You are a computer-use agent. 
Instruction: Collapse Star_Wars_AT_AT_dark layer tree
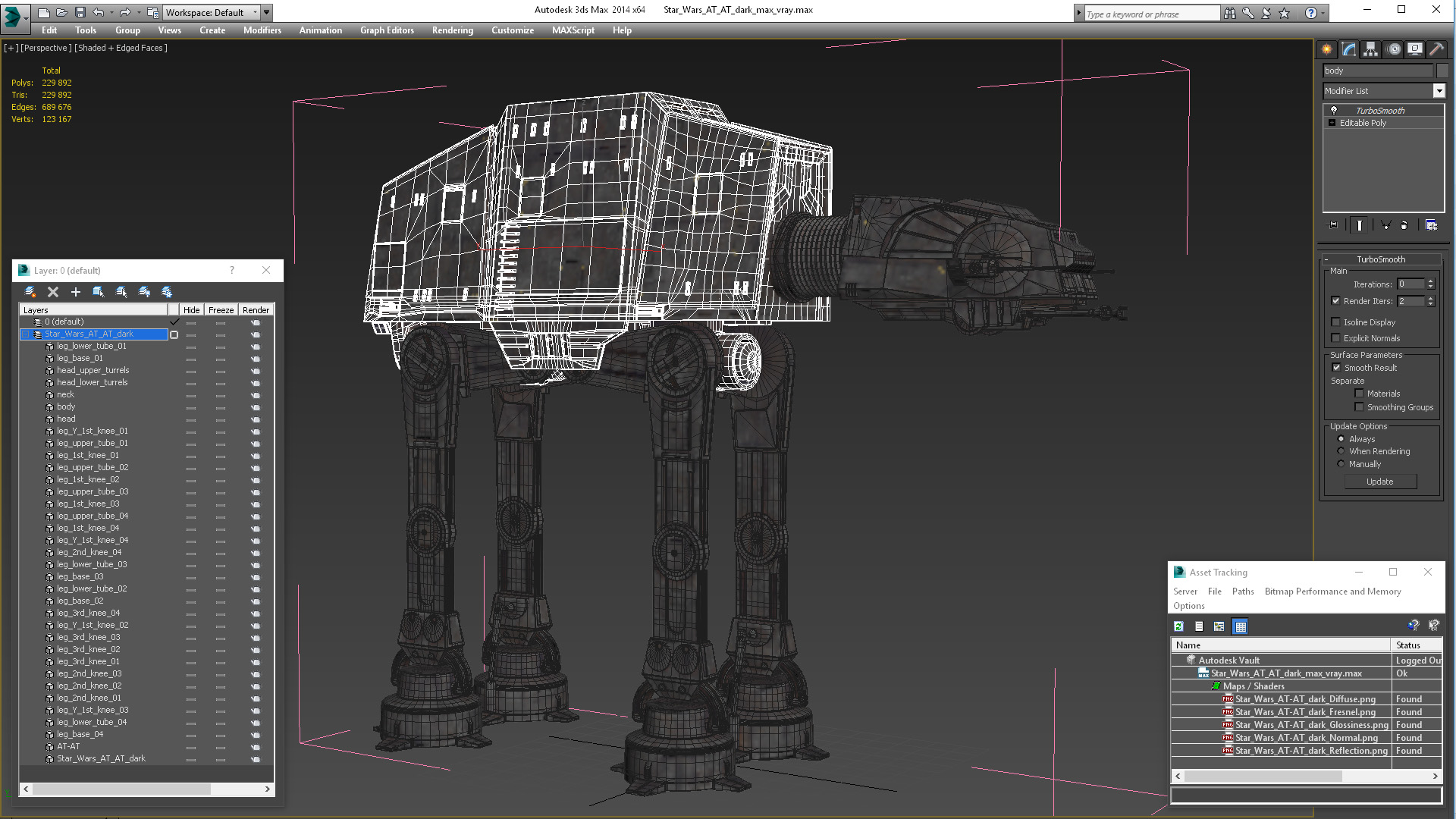click(25, 334)
